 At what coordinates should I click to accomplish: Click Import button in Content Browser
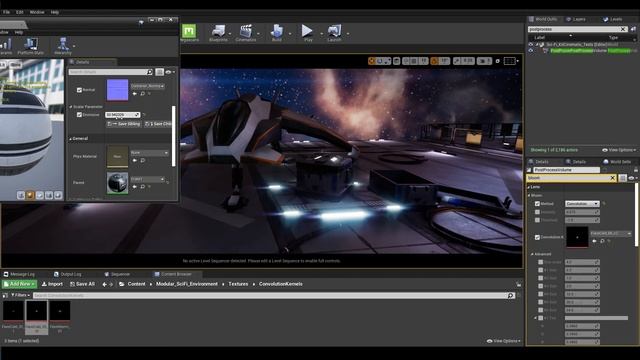pos(52,284)
